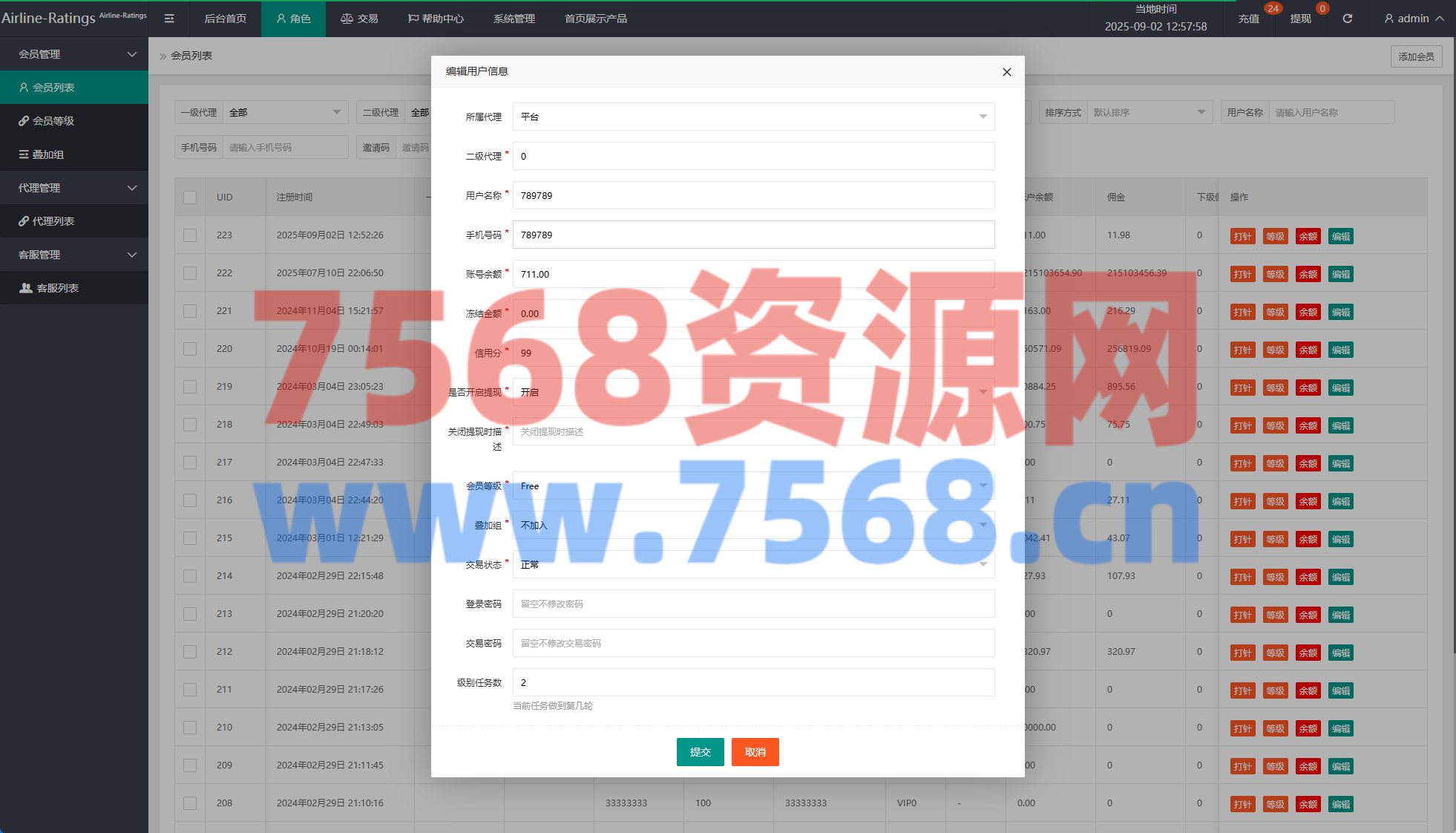Viewport: 1456px width, 833px height.
Task: Click the refresh icon in top bar
Action: point(1347,19)
